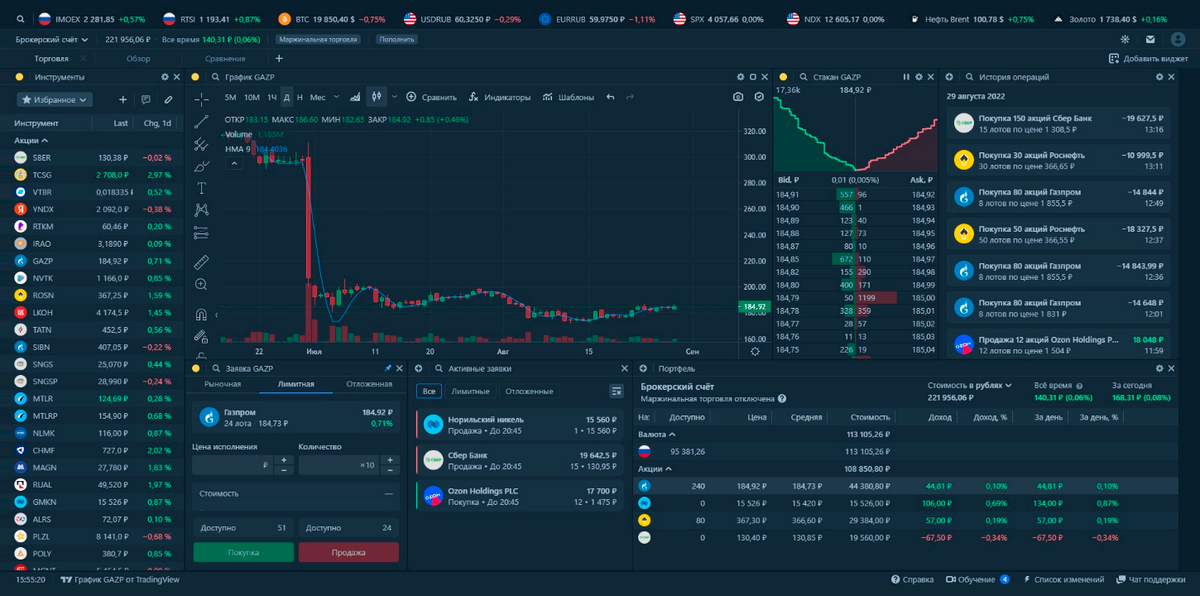Open Индикаторы on the chart toolbar
The image size is (1200, 596).
coord(500,97)
